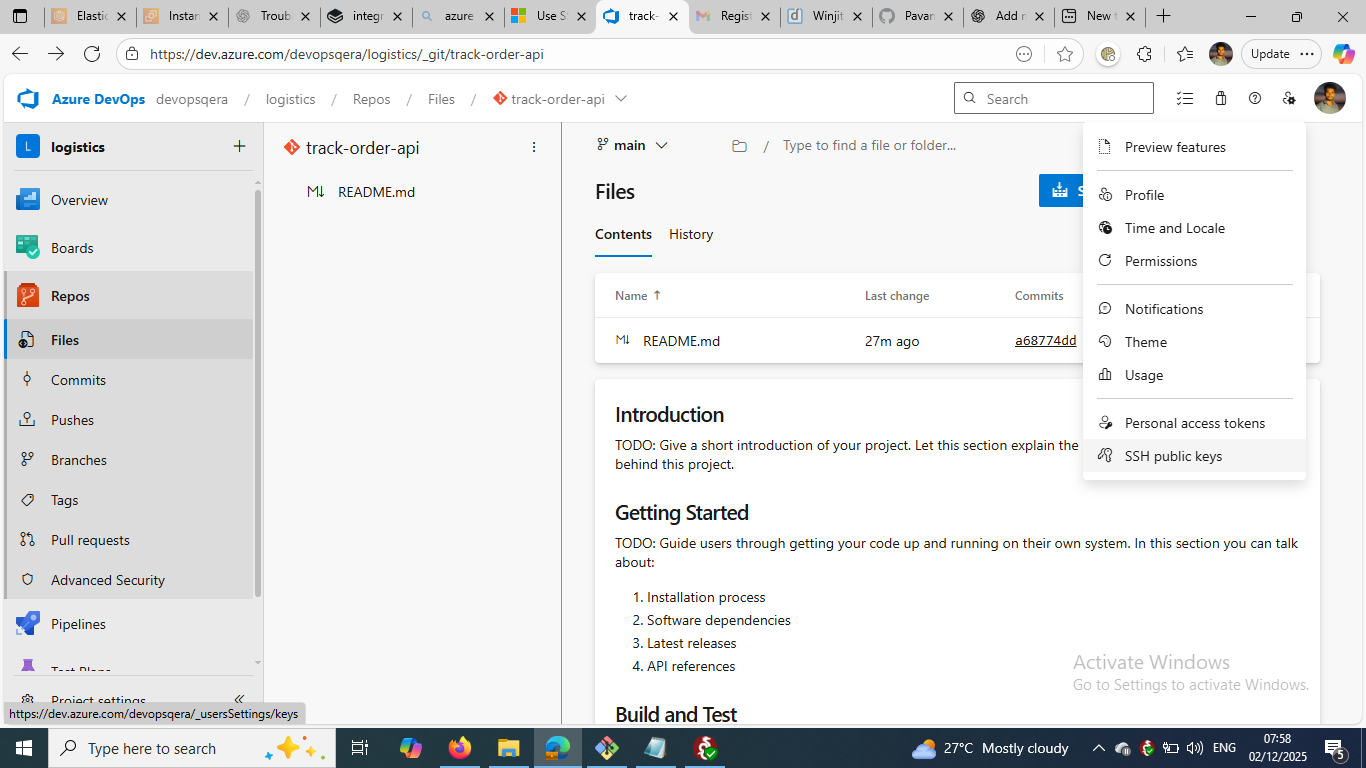Open Personal access tokens from menu
Viewport: 1366px width, 768px height.
pyautogui.click(x=1194, y=423)
